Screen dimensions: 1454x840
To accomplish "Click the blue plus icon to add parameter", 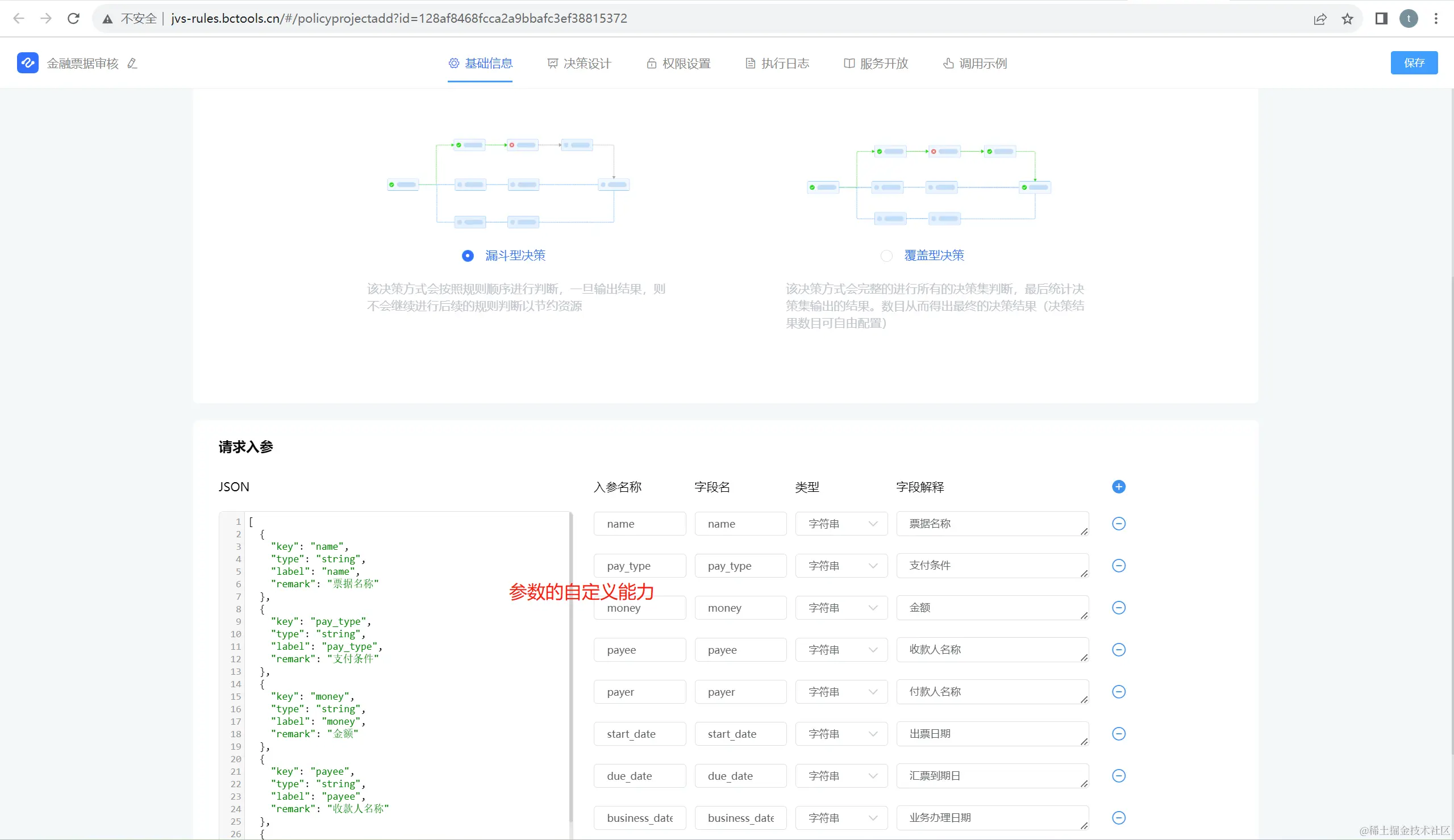I will tap(1118, 487).
